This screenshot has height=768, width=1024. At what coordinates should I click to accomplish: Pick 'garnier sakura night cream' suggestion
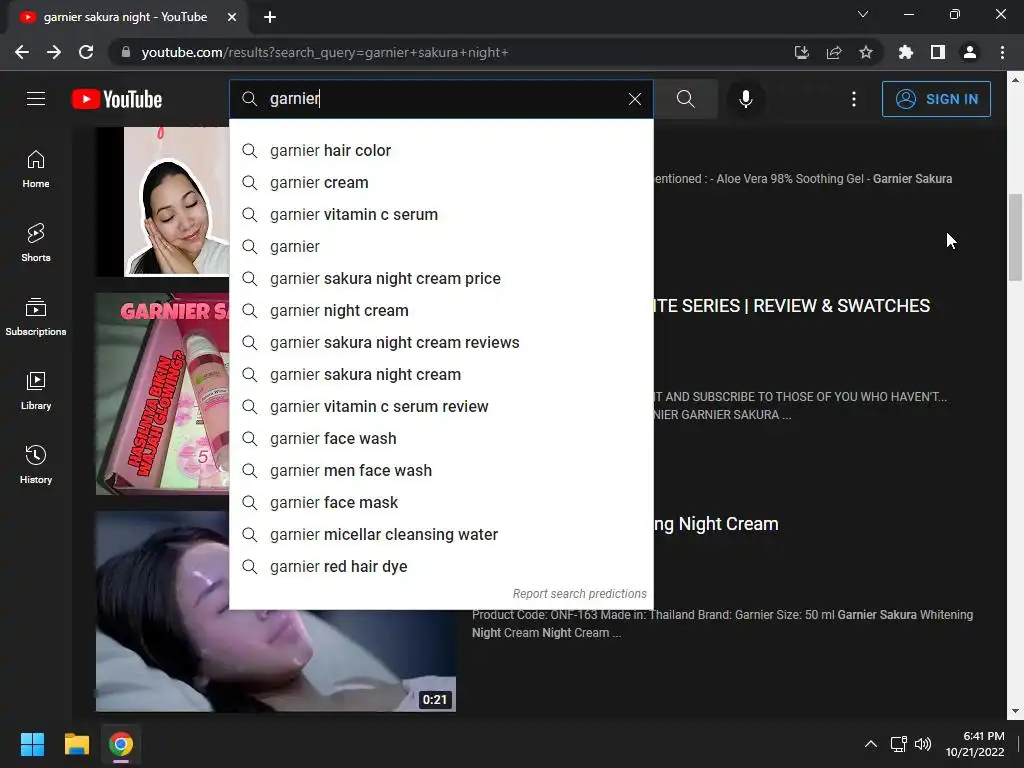[441, 374]
